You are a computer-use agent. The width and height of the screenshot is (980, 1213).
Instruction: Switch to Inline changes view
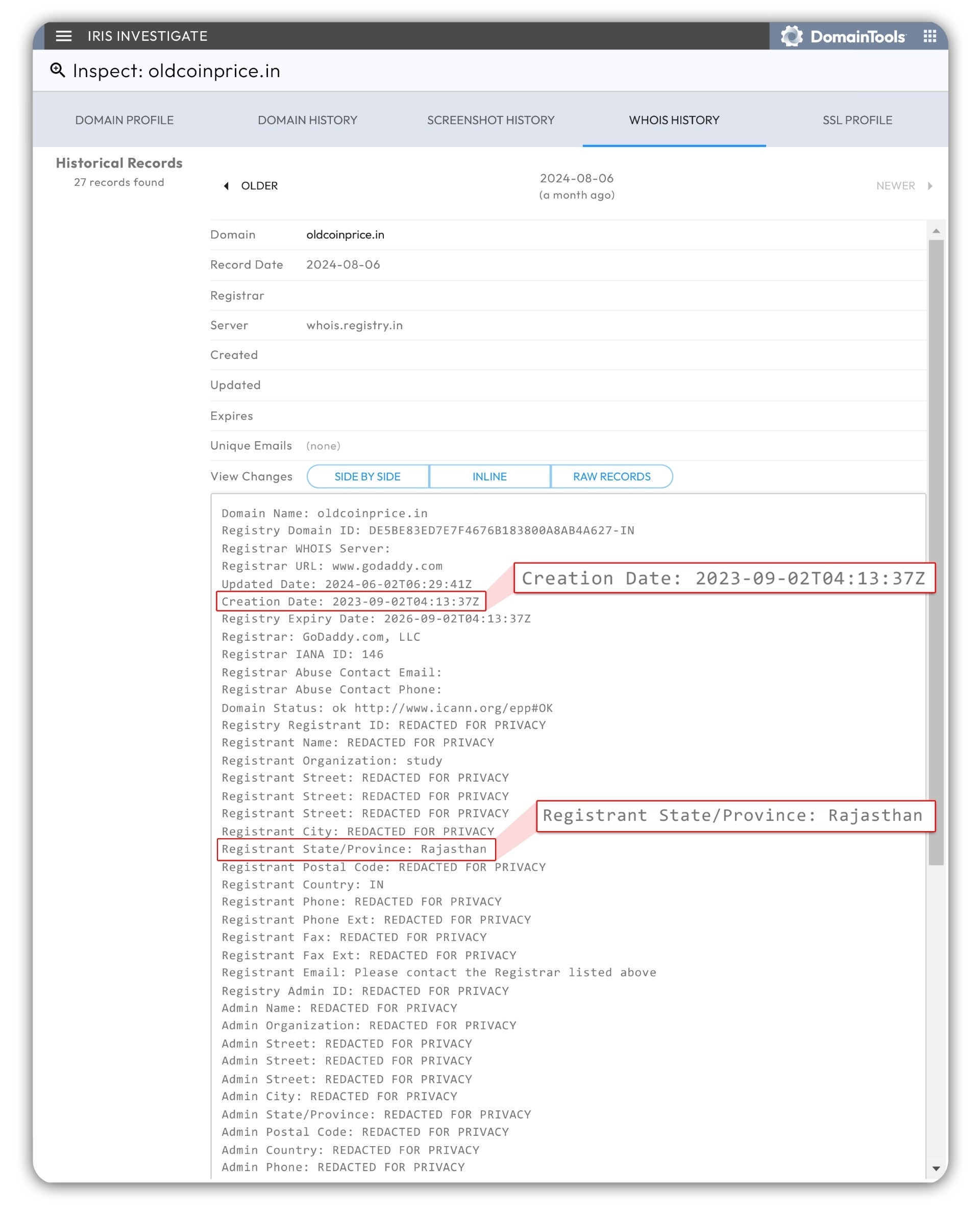489,476
